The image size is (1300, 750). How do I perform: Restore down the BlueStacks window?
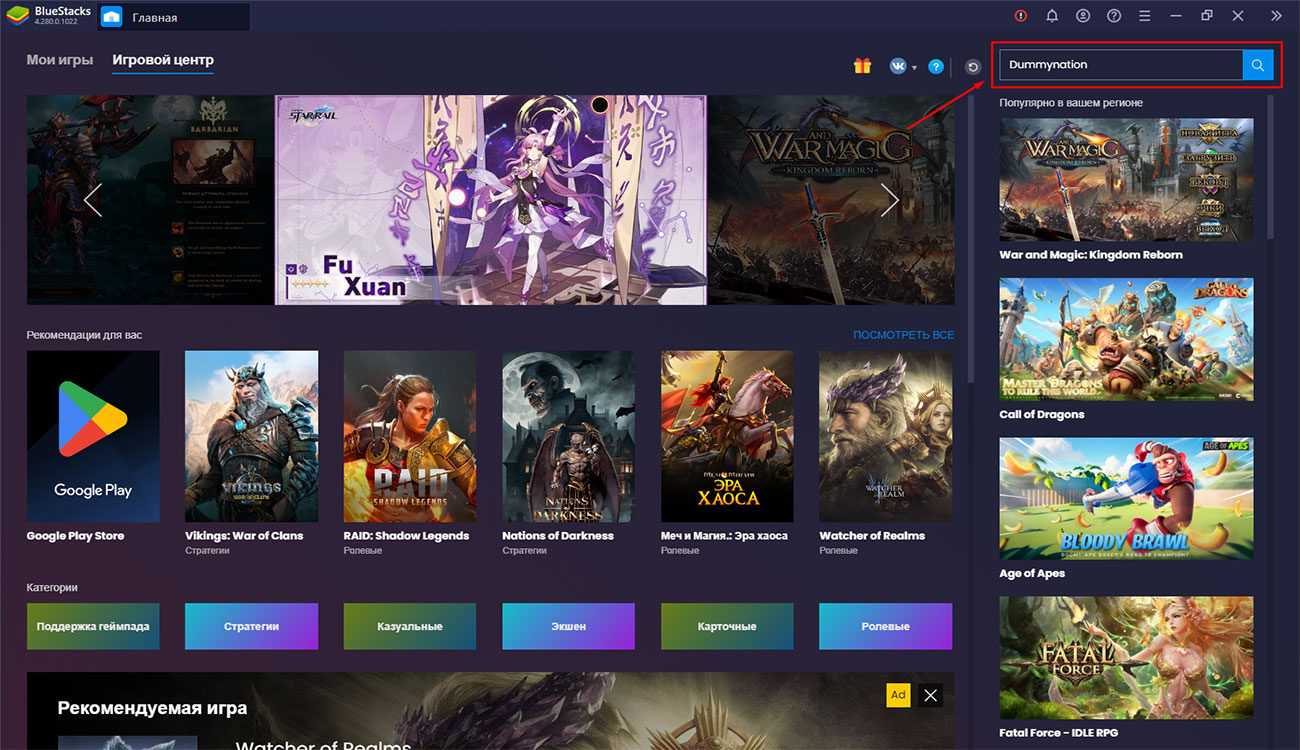[1207, 16]
